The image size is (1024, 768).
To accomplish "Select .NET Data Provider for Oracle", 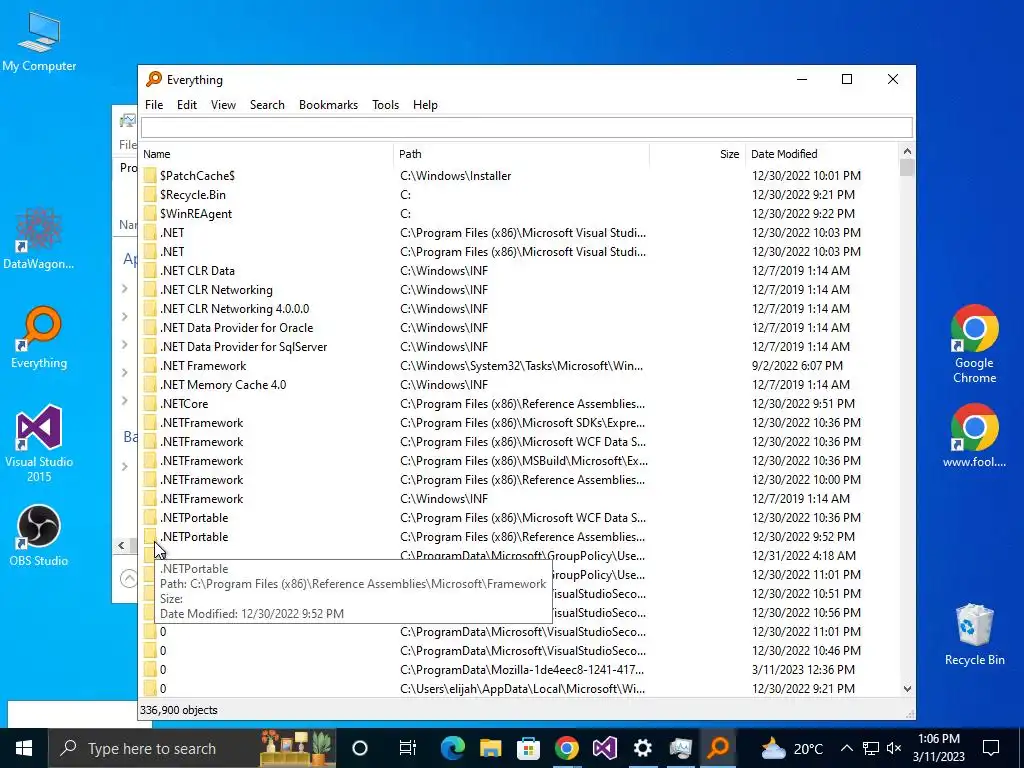I will pos(520,328).
